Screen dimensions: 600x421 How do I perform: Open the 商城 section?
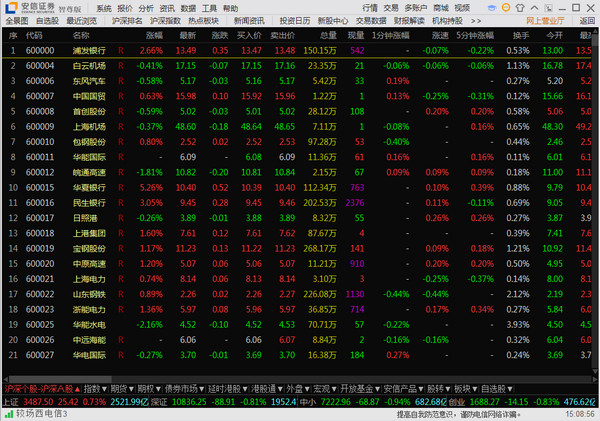click(441, 8)
